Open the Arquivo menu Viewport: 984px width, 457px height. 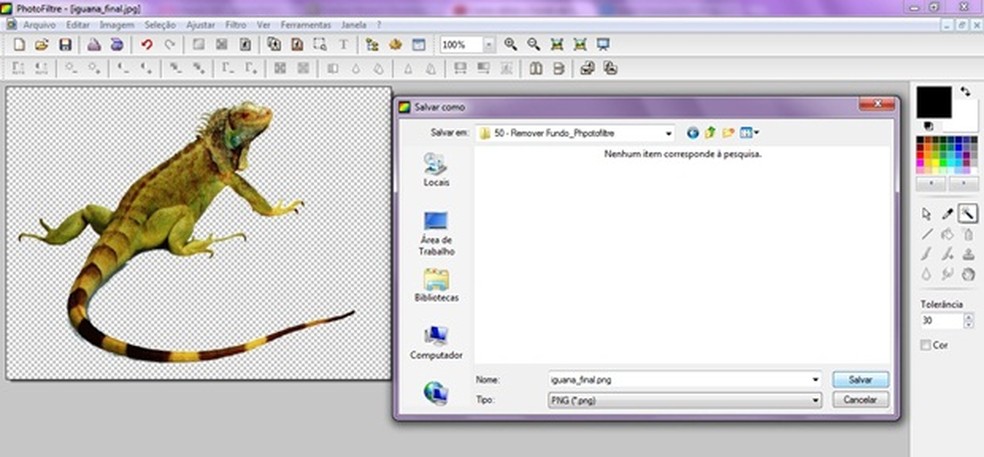(39, 25)
